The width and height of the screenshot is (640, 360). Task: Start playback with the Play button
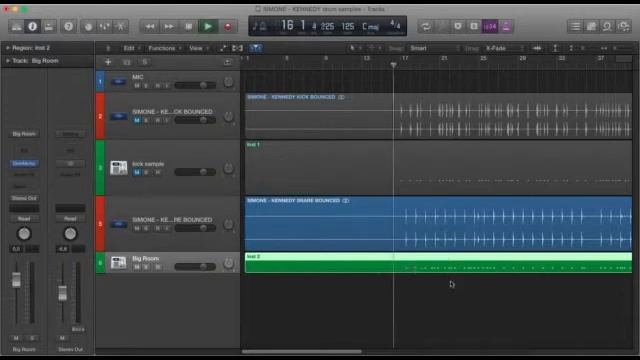pos(208,27)
